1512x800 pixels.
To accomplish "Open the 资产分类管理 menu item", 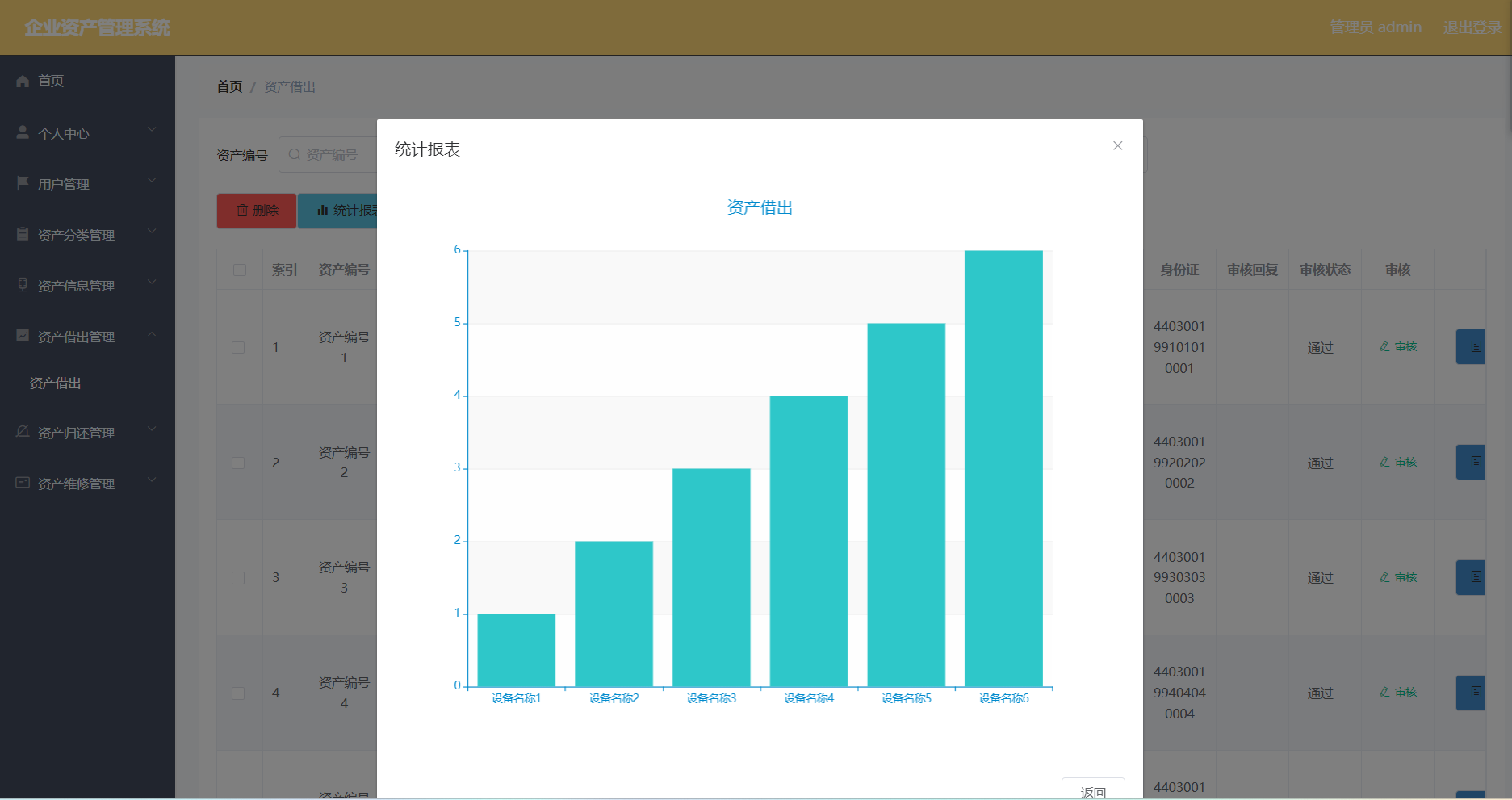I will coord(87,234).
